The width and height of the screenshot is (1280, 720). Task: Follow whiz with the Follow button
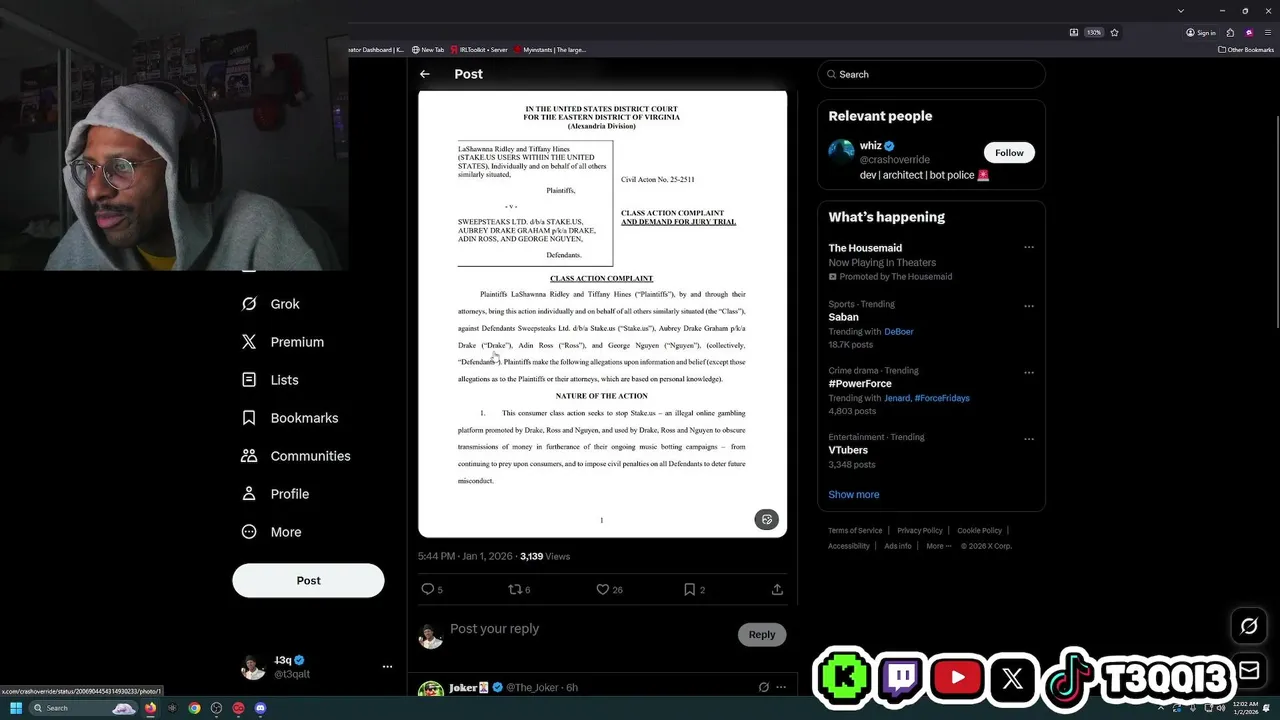[x=1009, y=153]
